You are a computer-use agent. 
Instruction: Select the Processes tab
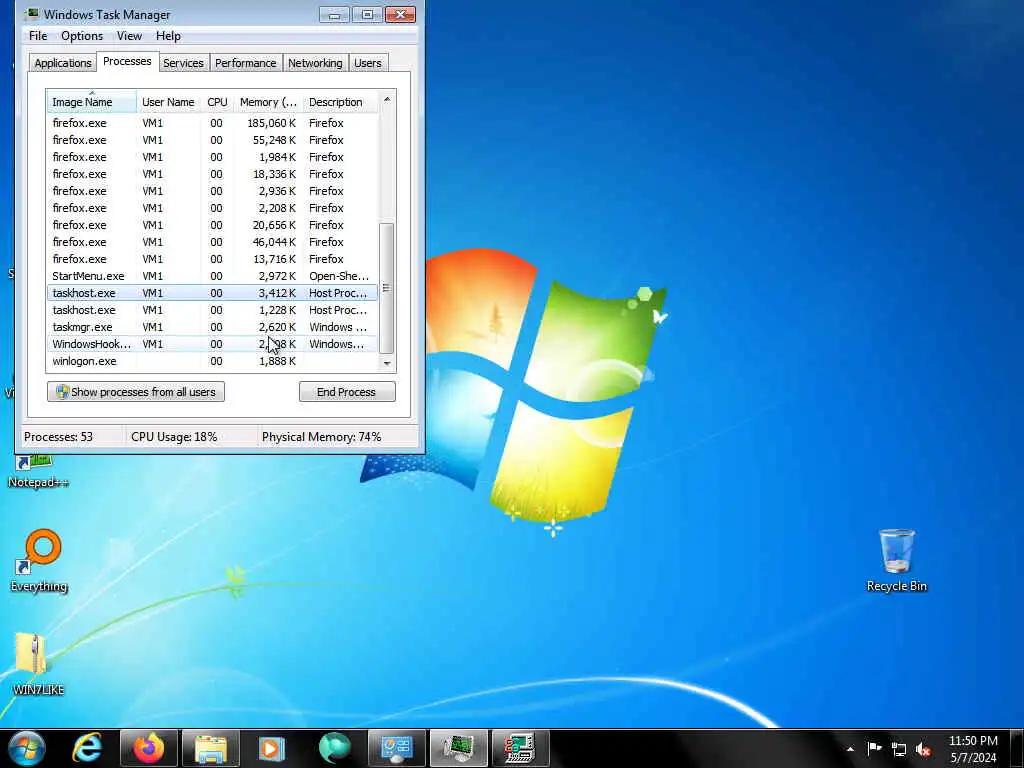(x=127, y=61)
